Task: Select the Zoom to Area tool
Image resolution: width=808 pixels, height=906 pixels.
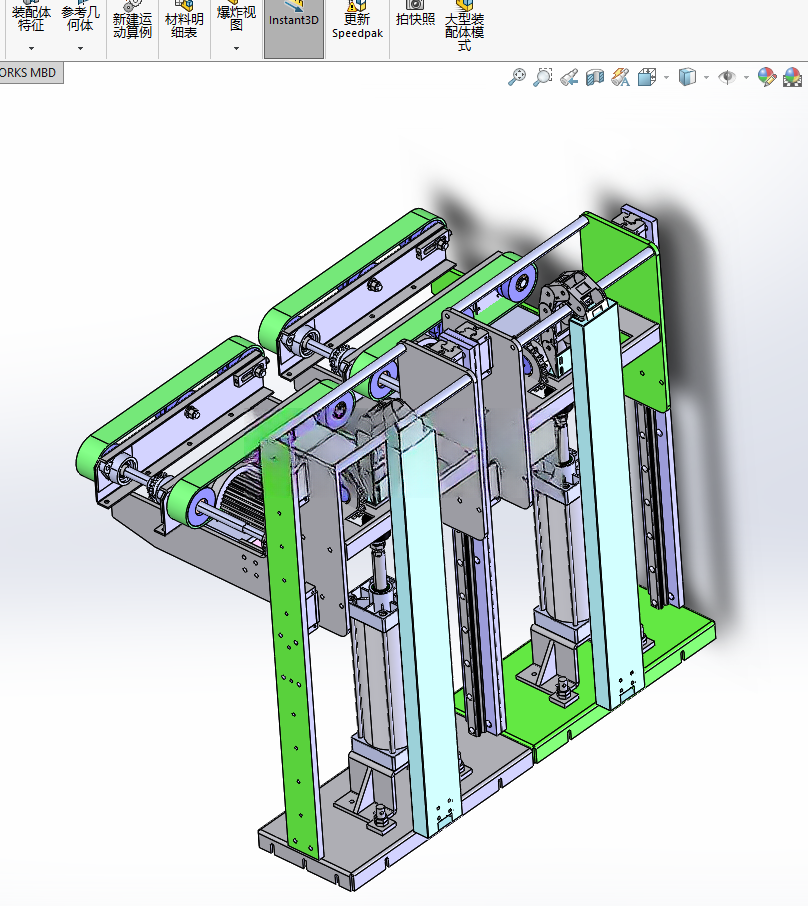Action: click(x=543, y=77)
